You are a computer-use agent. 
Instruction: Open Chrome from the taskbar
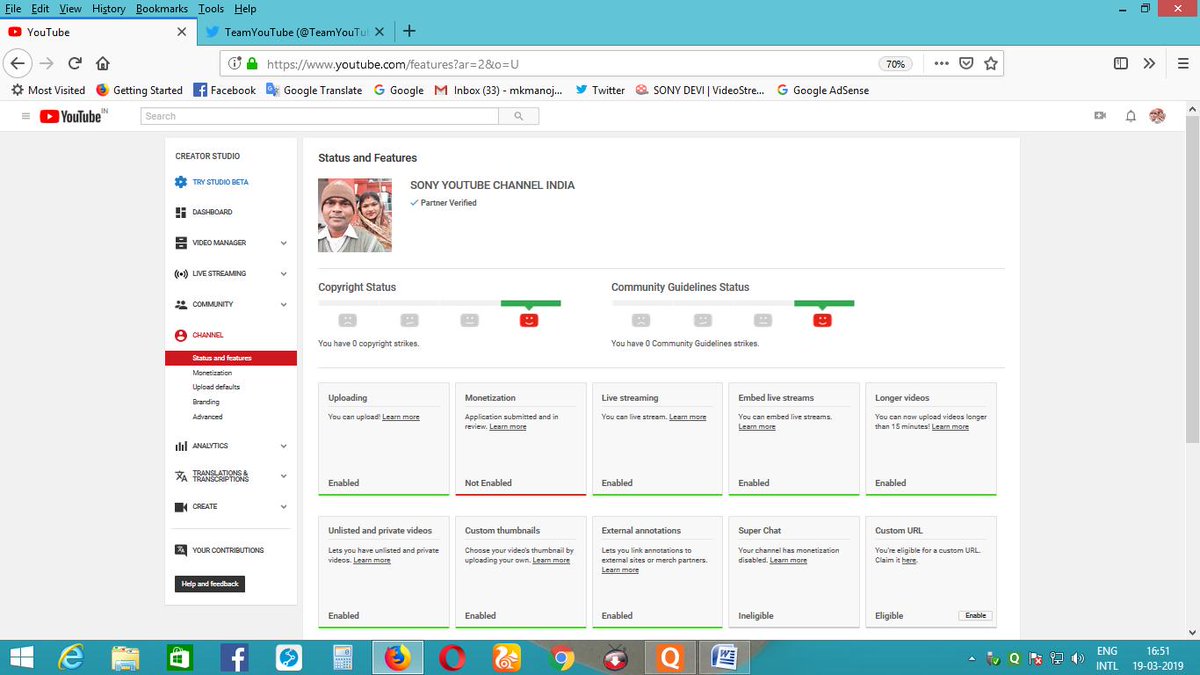click(x=560, y=658)
